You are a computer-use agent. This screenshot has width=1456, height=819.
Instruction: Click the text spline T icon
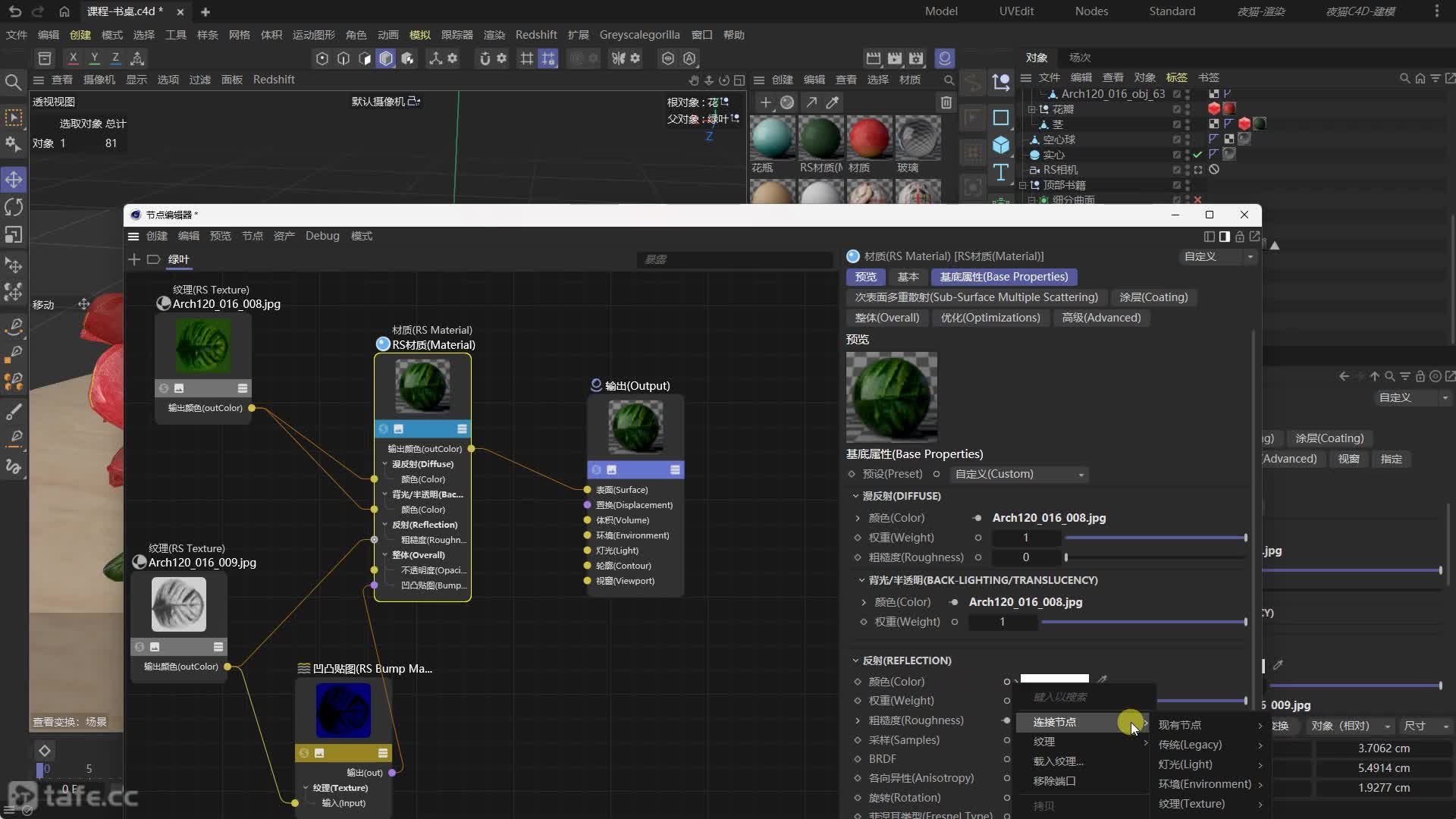[x=1001, y=172]
